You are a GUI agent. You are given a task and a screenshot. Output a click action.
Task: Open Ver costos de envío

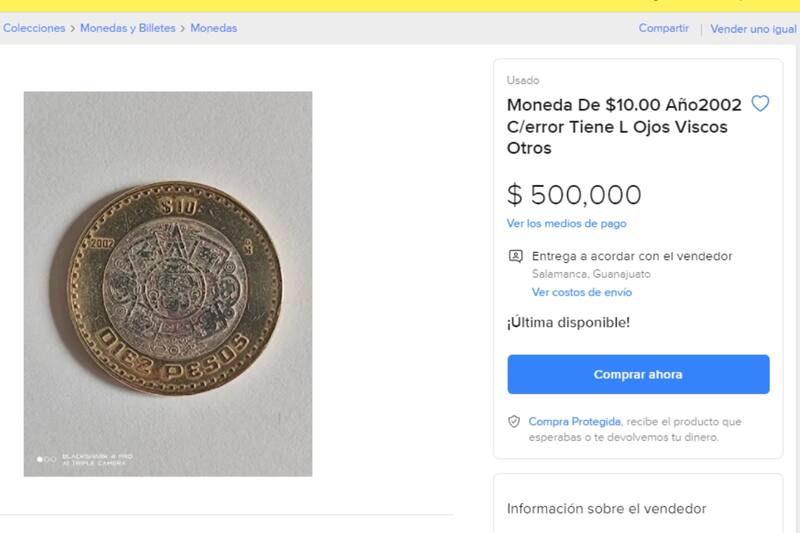point(582,292)
